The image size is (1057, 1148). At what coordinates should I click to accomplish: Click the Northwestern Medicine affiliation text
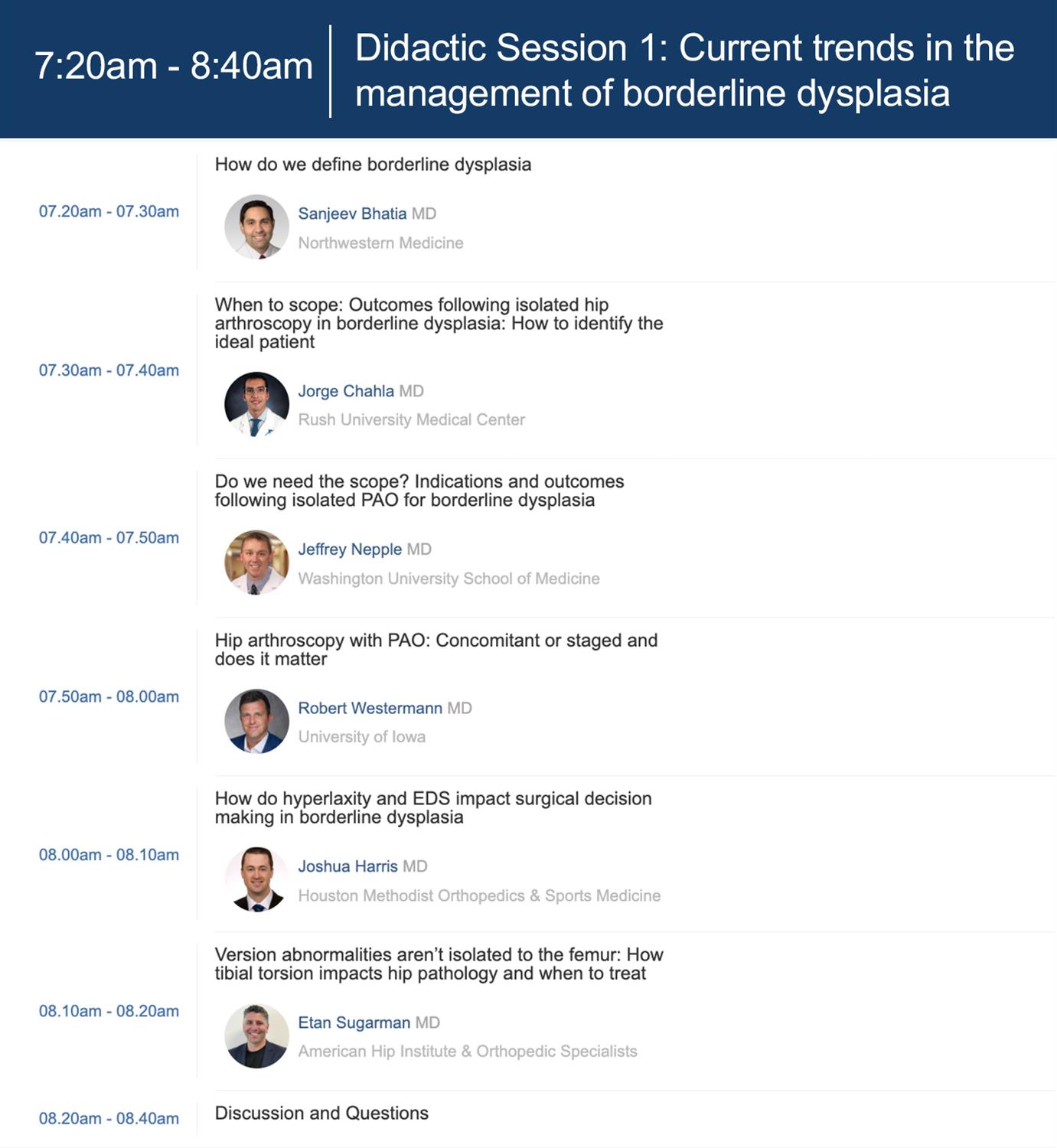tap(380, 243)
